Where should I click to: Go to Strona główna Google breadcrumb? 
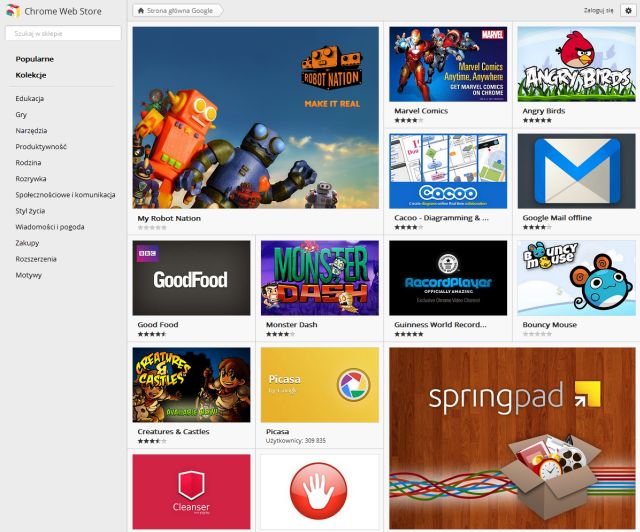pos(180,11)
